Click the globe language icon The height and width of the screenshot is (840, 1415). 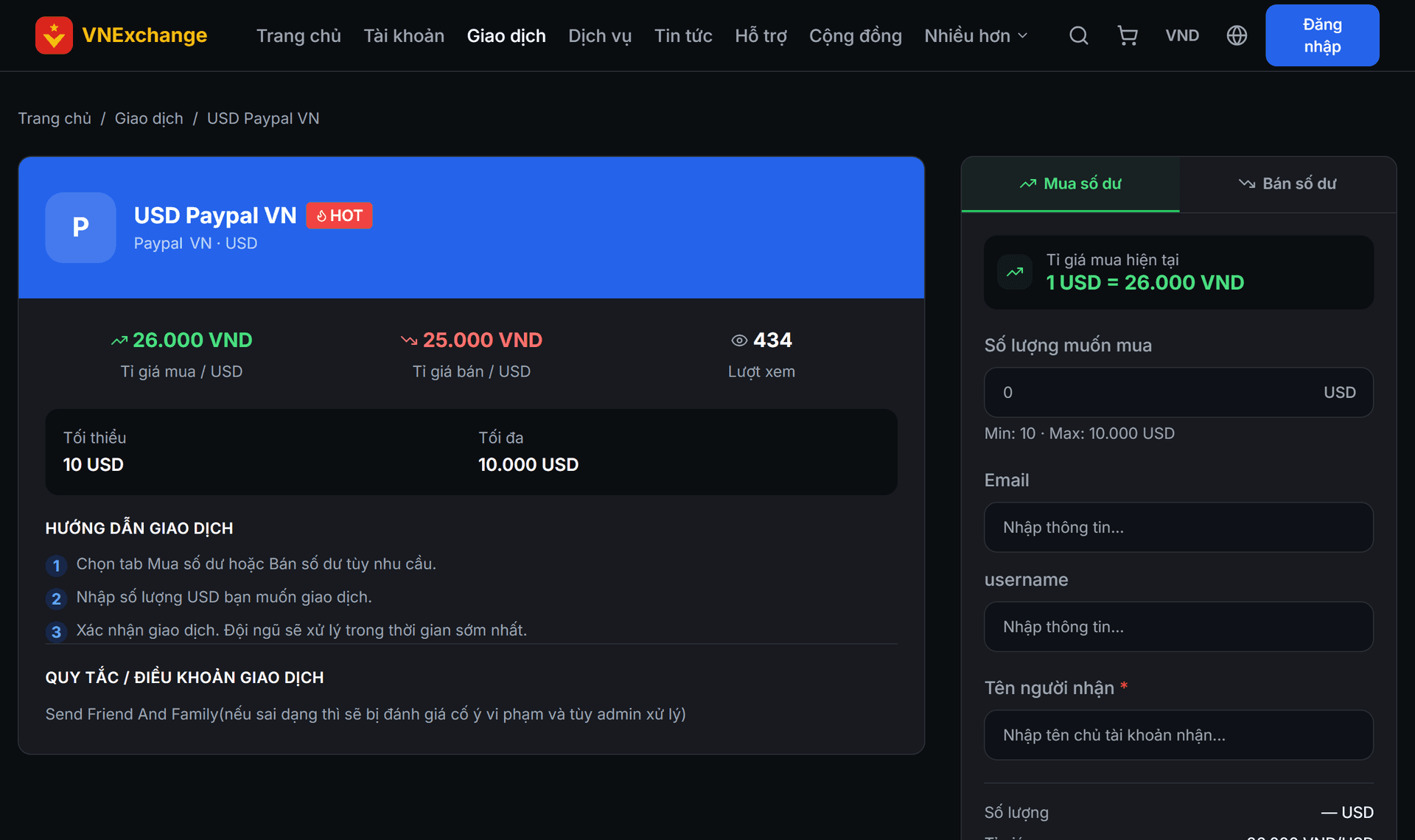pos(1237,35)
